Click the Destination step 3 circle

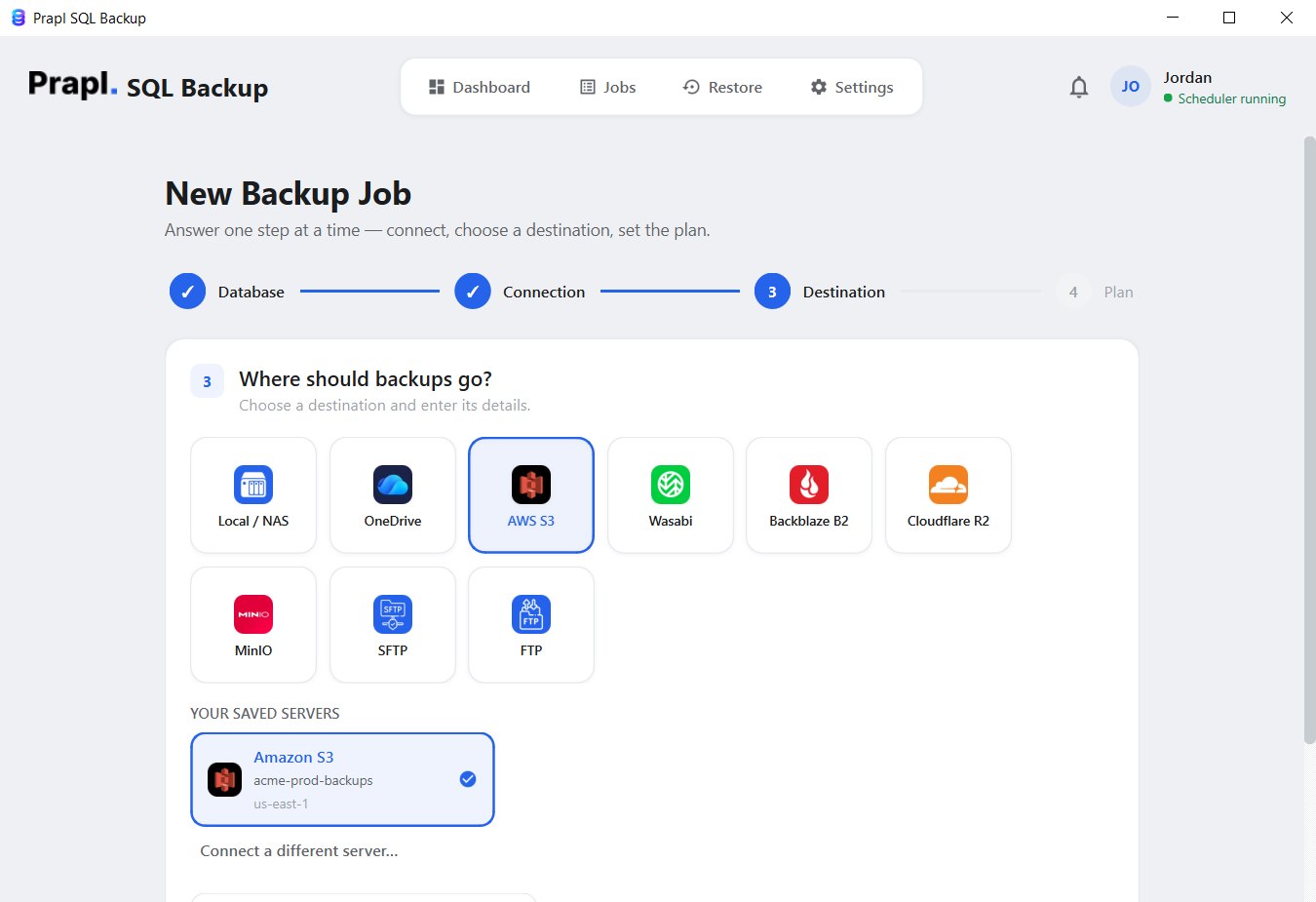click(x=772, y=292)
